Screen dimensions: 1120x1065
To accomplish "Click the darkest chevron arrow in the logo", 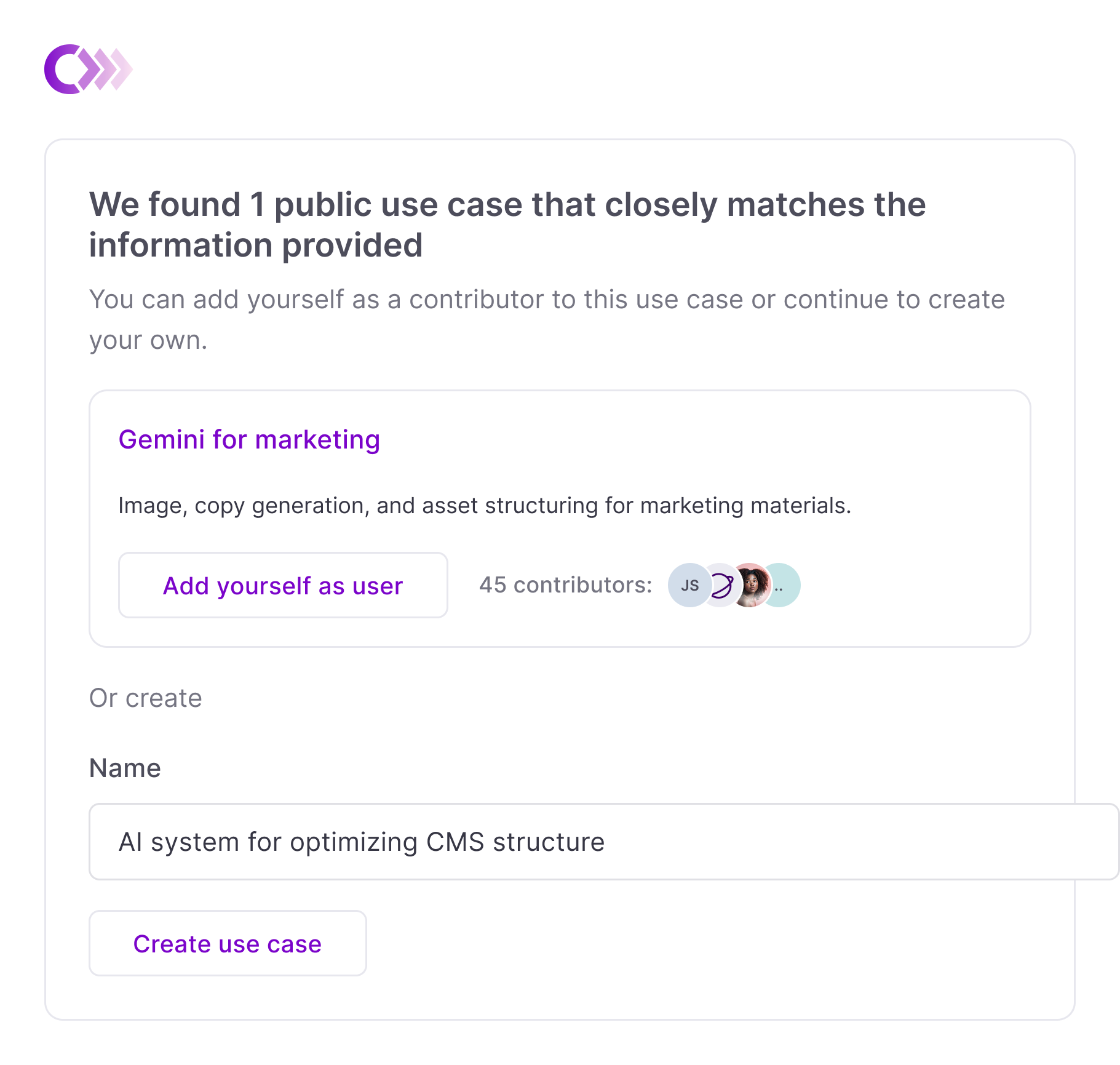I will click(x=90, y=69).
